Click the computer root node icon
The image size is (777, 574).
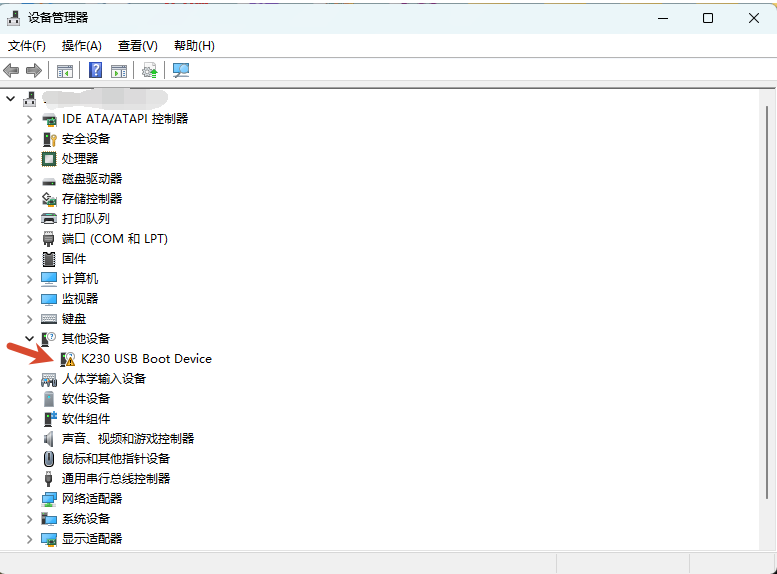(30, 99)
